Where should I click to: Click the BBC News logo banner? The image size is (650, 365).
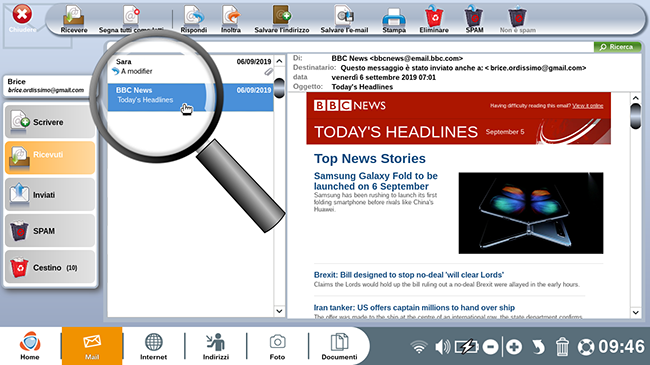(349, 106)
